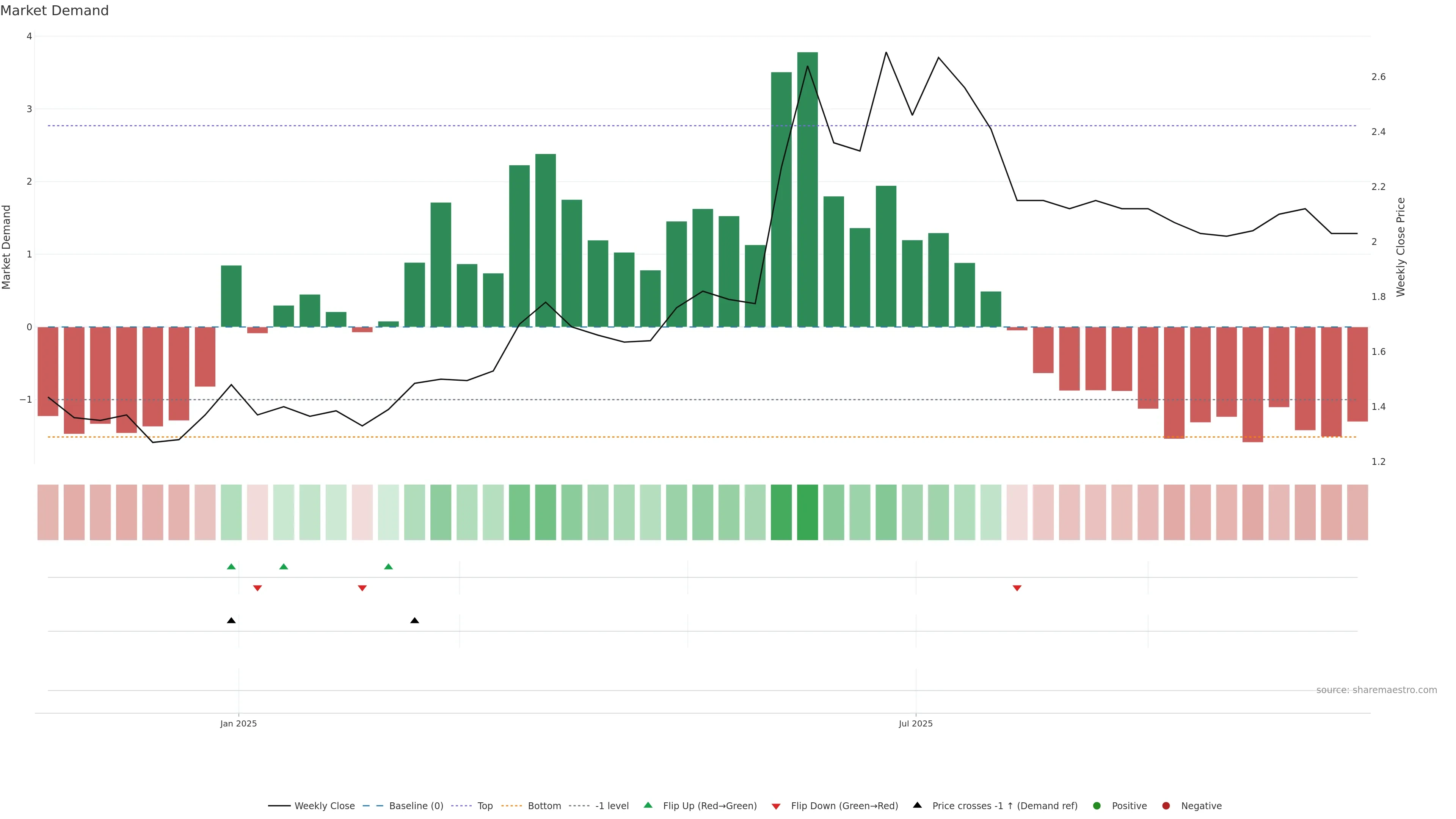
Task: Click the first red heatmap cell at left
Action: point(48,512)
